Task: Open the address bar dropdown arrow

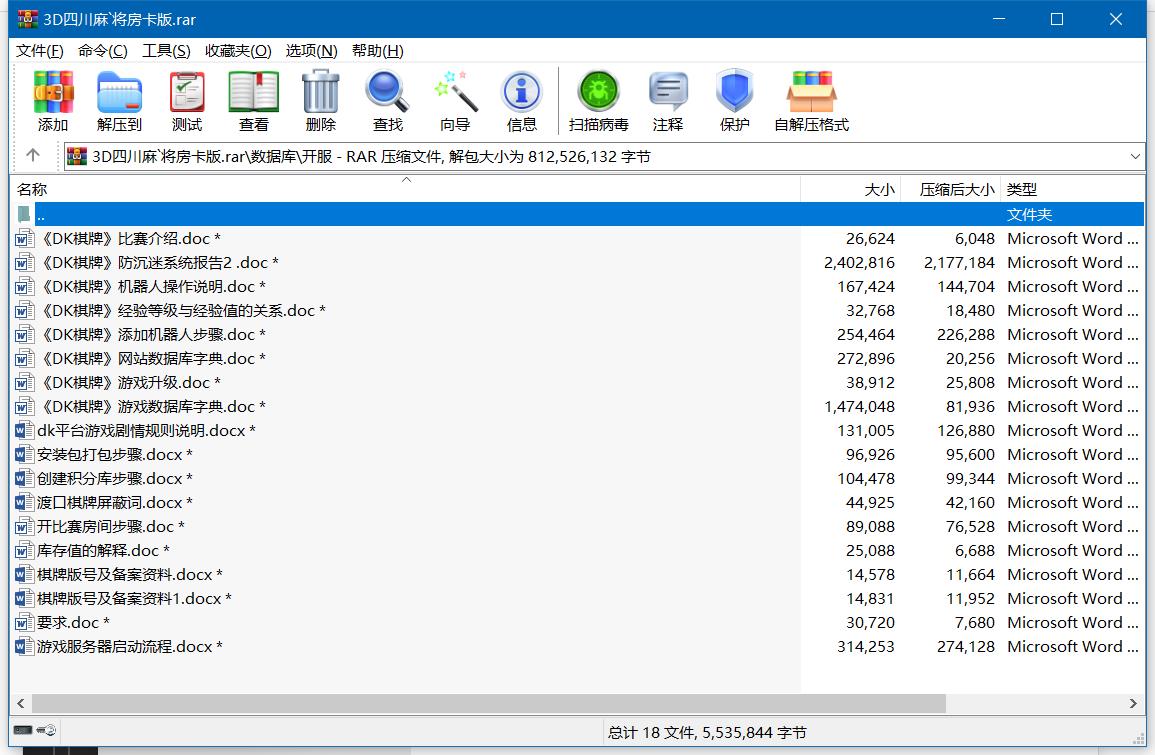Action: coord(1135,156)
